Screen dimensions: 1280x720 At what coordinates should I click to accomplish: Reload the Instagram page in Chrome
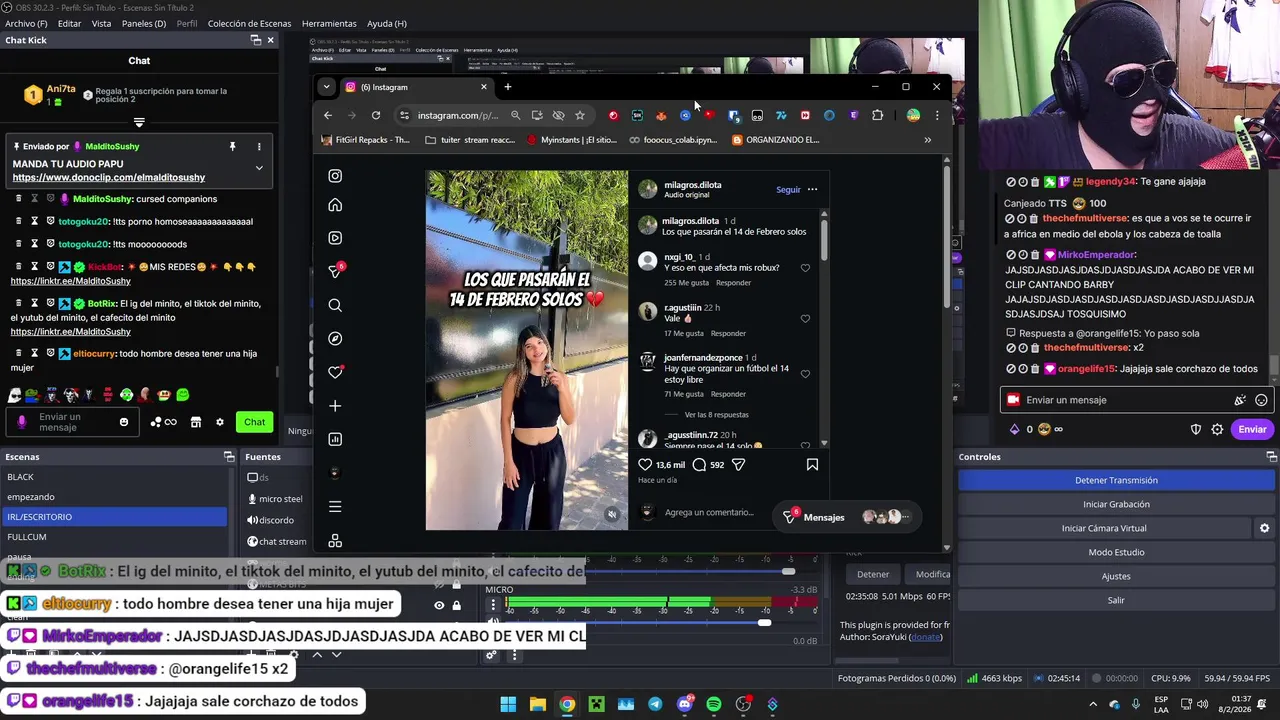(x=376, y=115)
